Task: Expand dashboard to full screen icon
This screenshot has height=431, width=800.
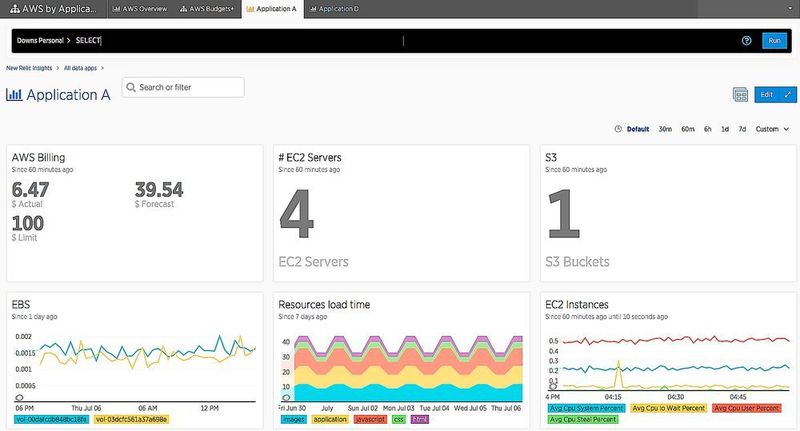Action: click(788, 94)
